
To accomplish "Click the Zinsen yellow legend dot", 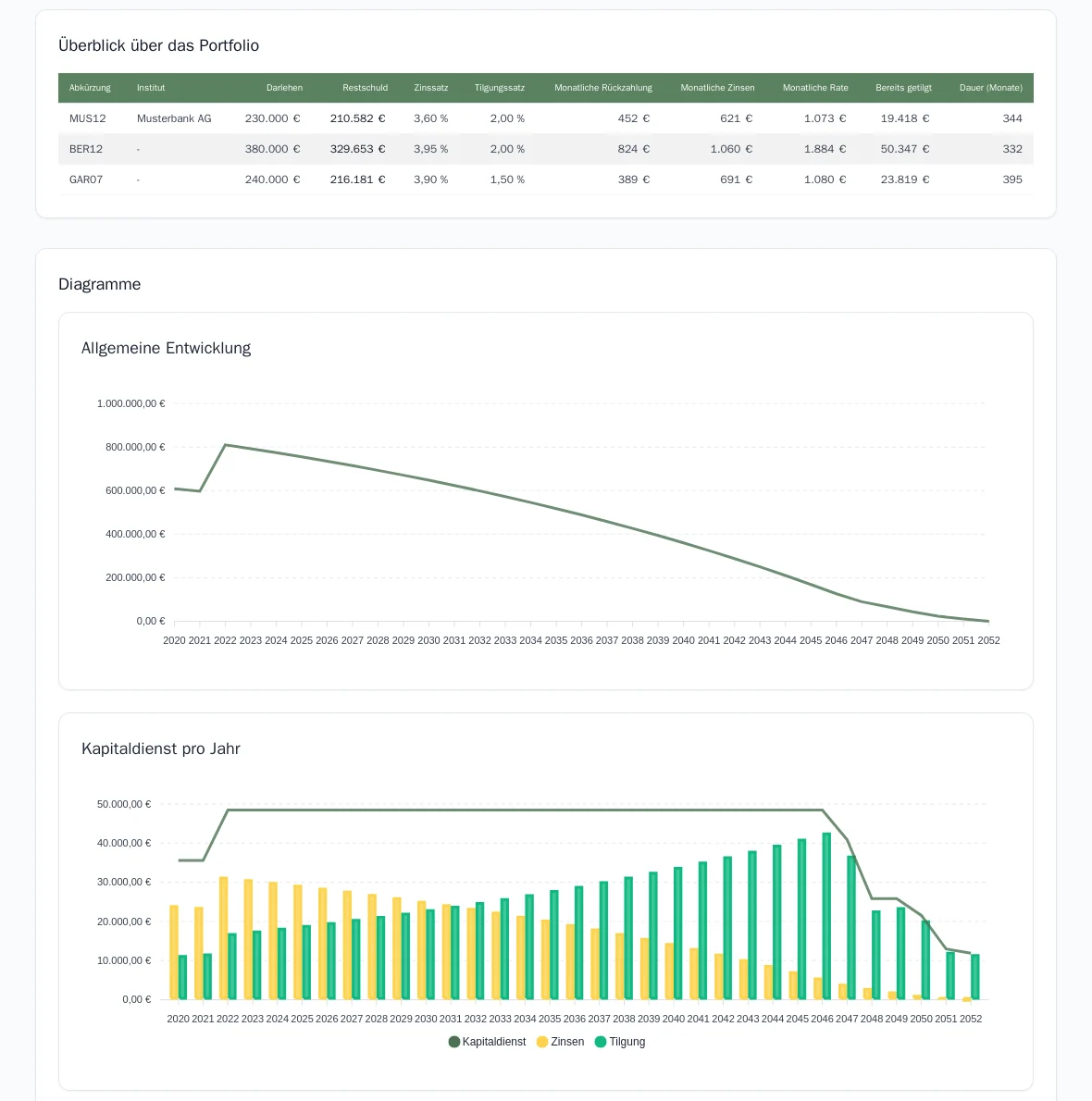I will click(x=542, y=1042).
